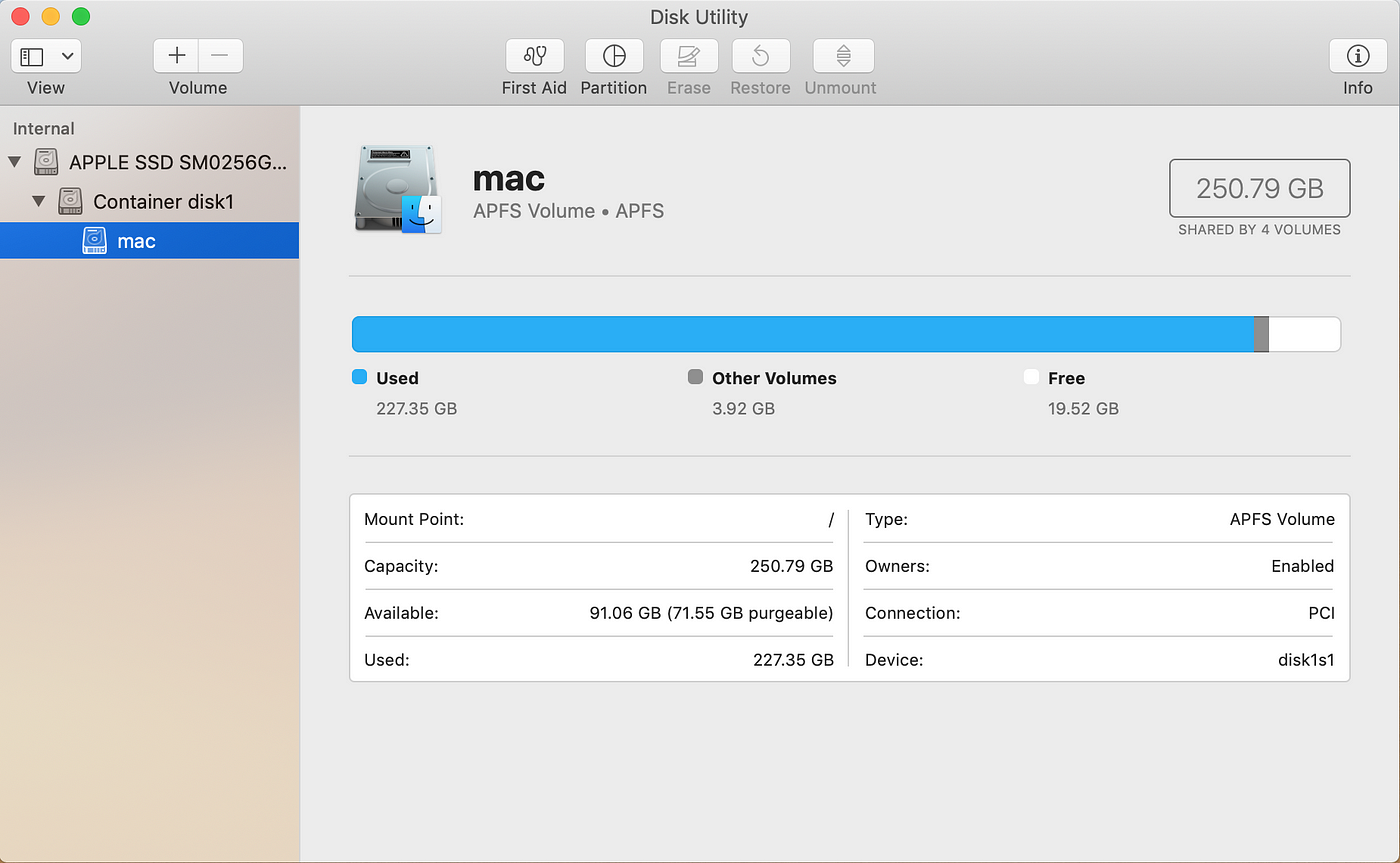Click the 'Free' legend label
The image size is (1400, 863).
(1067, 378)
